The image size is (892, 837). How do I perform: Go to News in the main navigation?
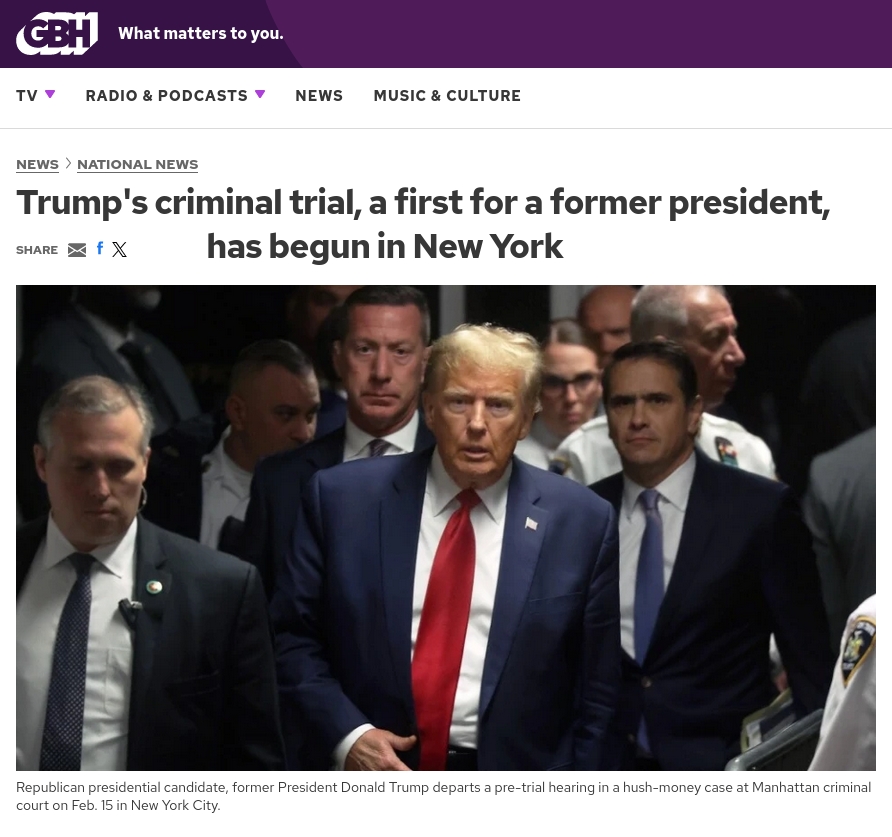319,96
